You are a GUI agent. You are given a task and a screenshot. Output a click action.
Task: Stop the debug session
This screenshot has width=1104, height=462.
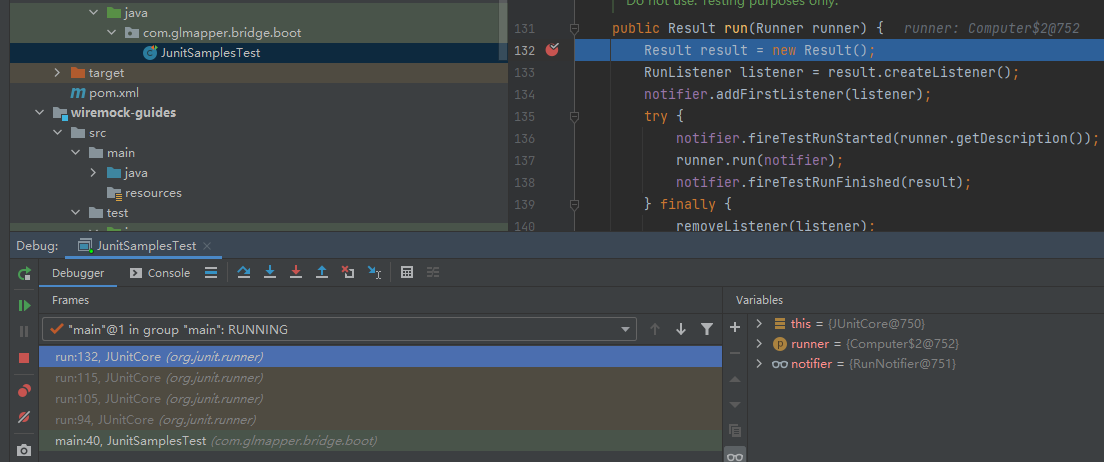(25, 358)
